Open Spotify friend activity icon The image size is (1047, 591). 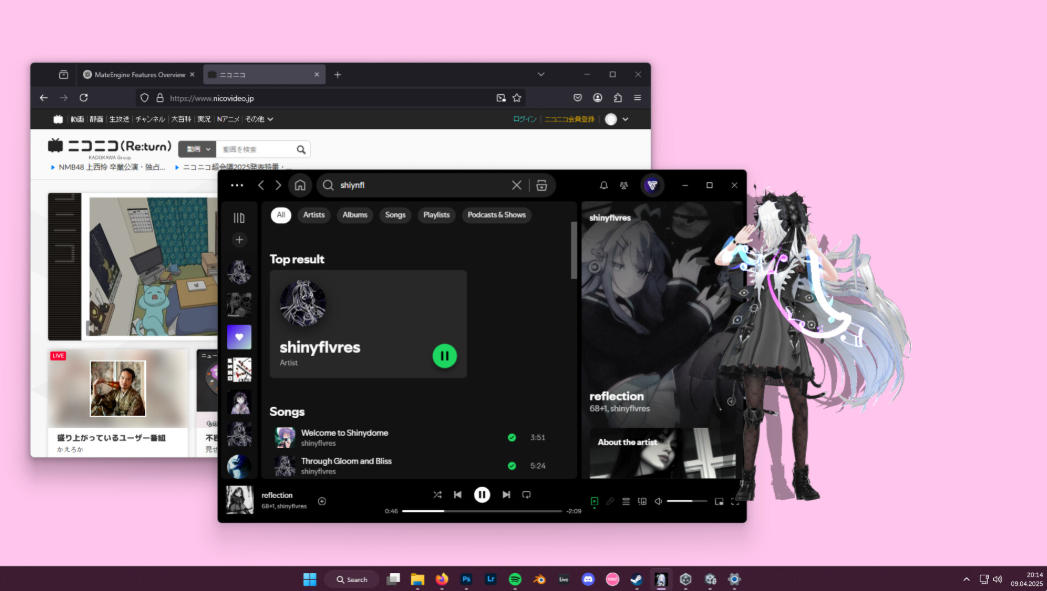(x=624, y=185)
